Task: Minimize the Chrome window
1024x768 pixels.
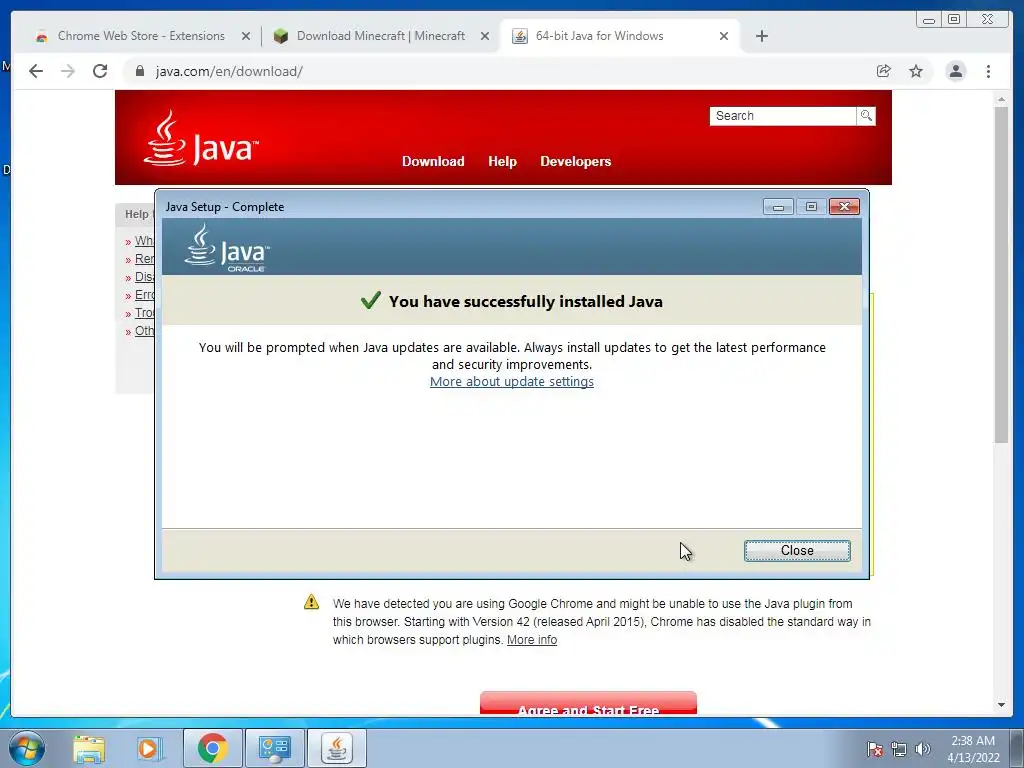Action: click(929, 20)
